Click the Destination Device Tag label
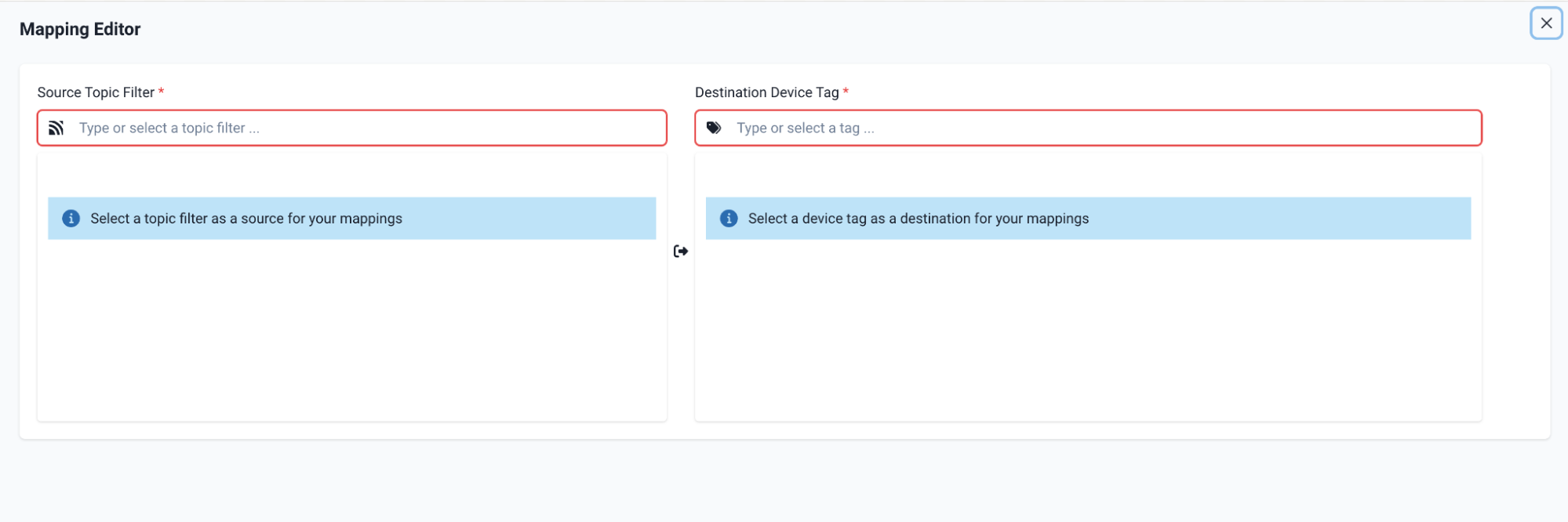The width and height of the screenshot is (1568, 522). (x=766, y=92)
